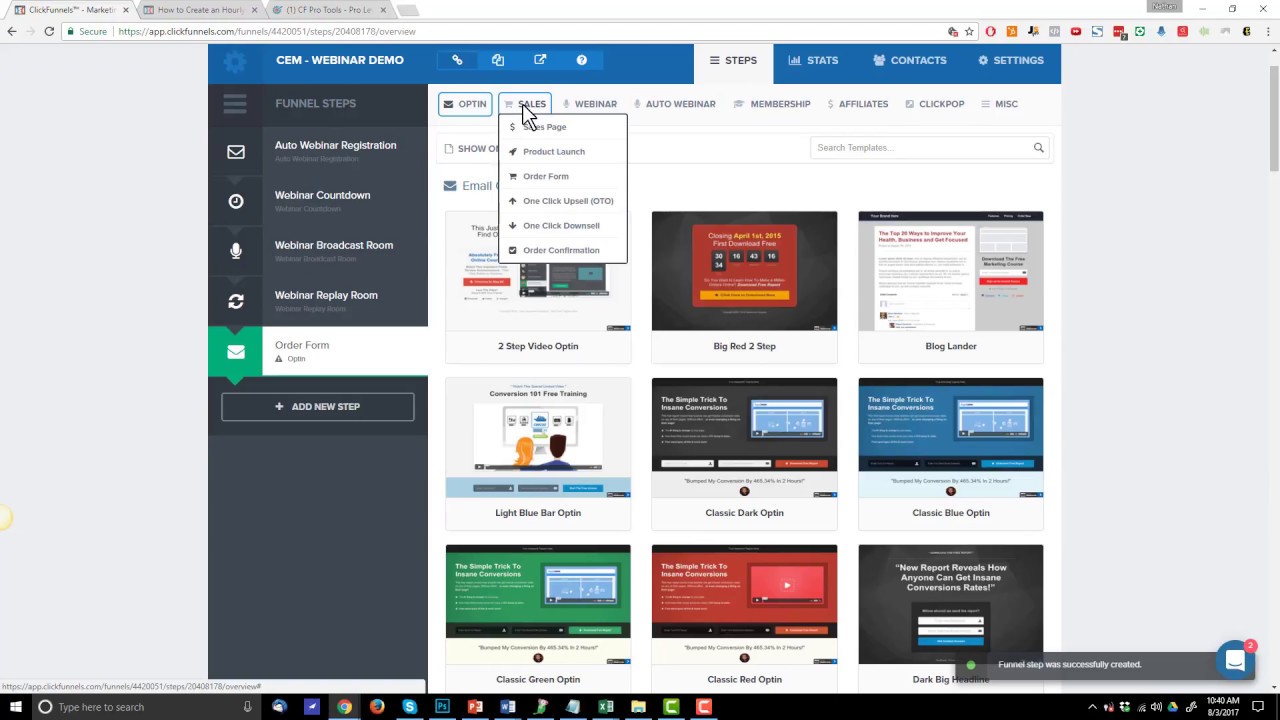Click the browser reload button
This screenshot has height=720, width=1280.
pos(49,31)
